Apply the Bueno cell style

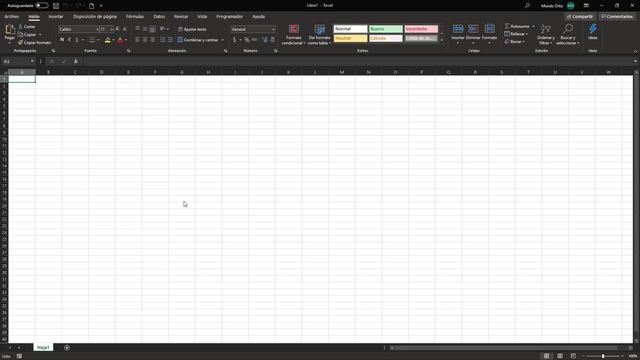(386, 29)
